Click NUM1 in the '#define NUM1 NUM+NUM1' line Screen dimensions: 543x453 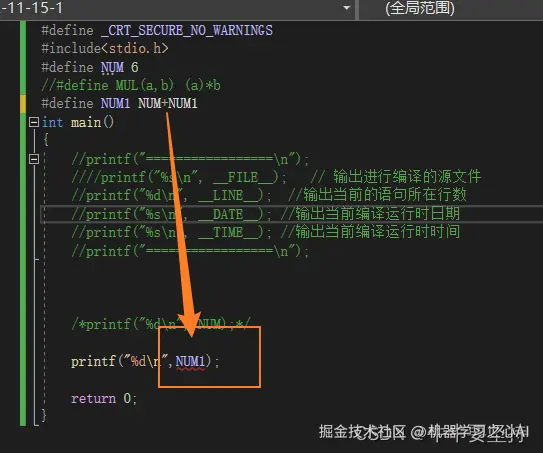coord(115,103)
